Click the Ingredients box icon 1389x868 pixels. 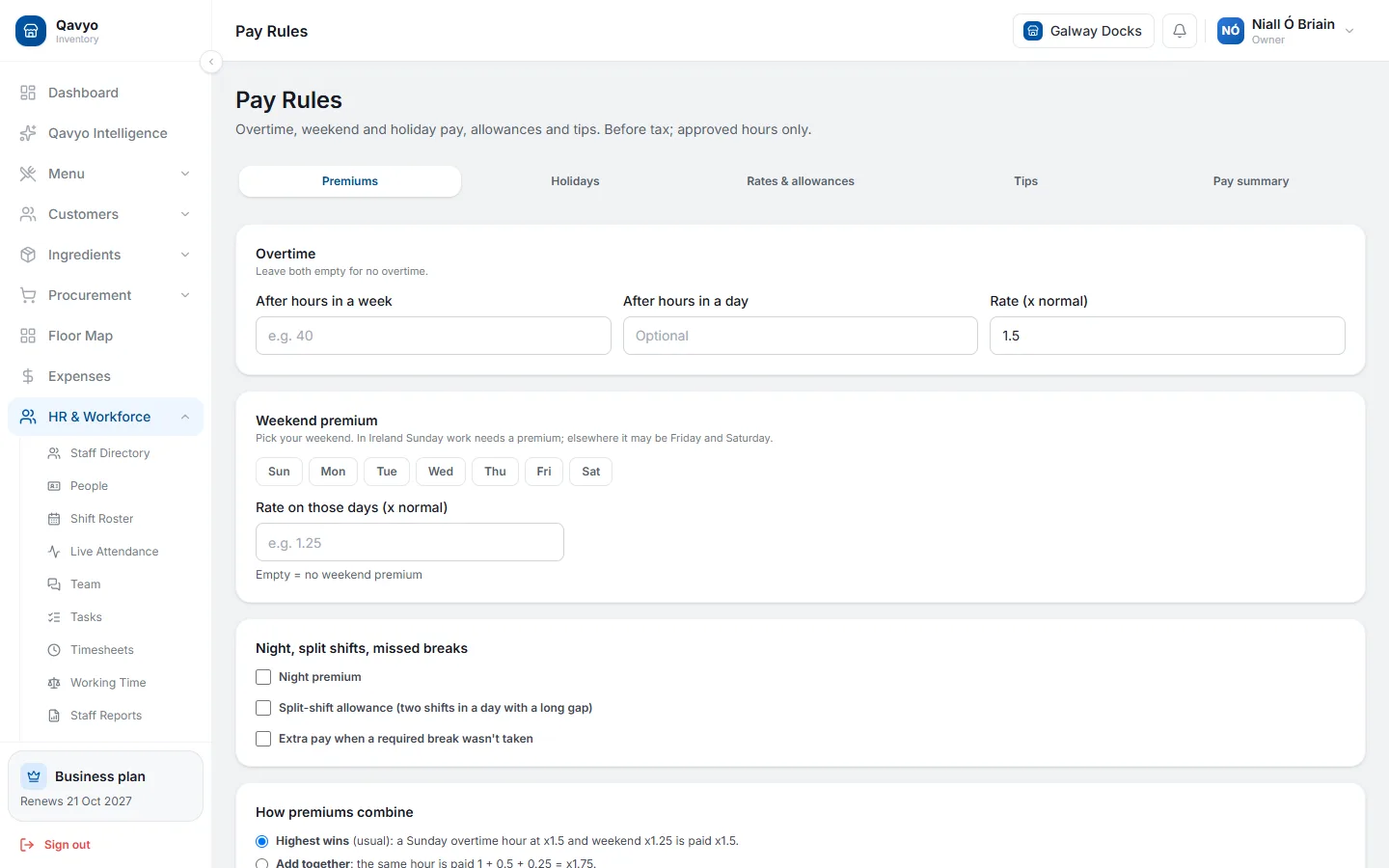pyautogui.click(x=28, y=255)
